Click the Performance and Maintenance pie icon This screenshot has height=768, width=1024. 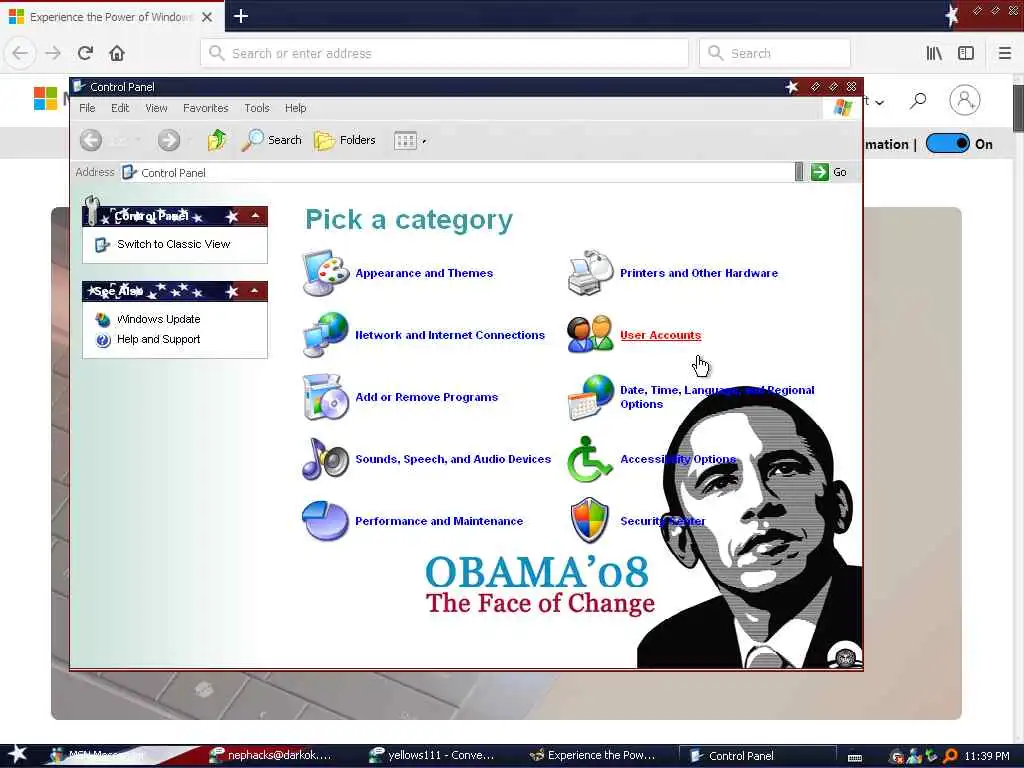(325, 520)
